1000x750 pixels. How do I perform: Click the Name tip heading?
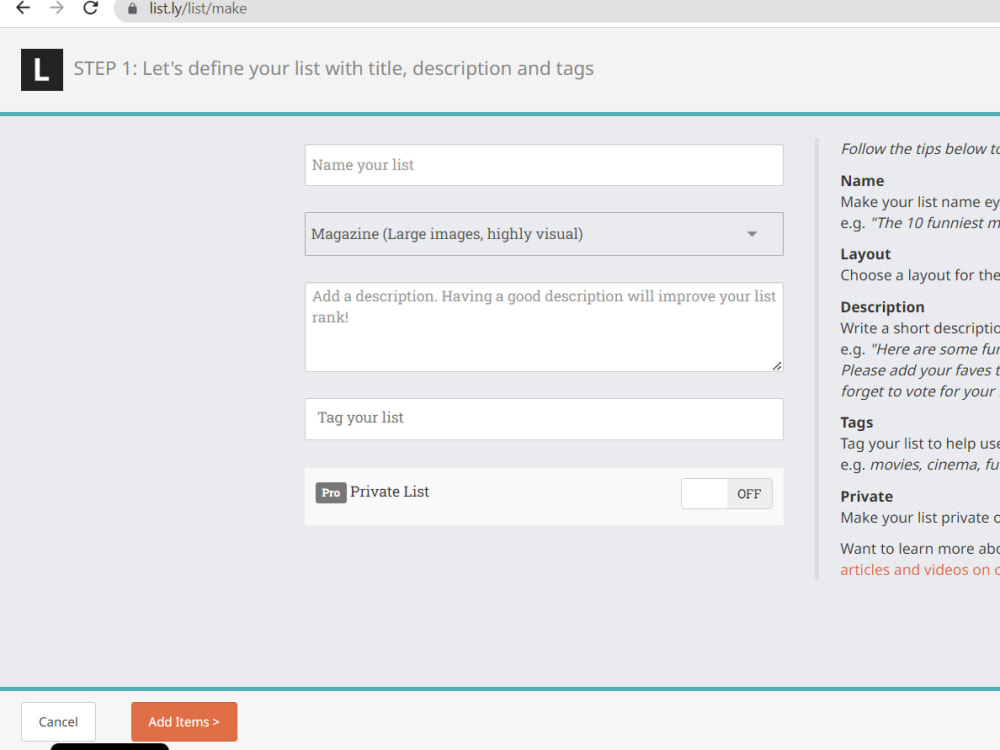click(862, 180)
